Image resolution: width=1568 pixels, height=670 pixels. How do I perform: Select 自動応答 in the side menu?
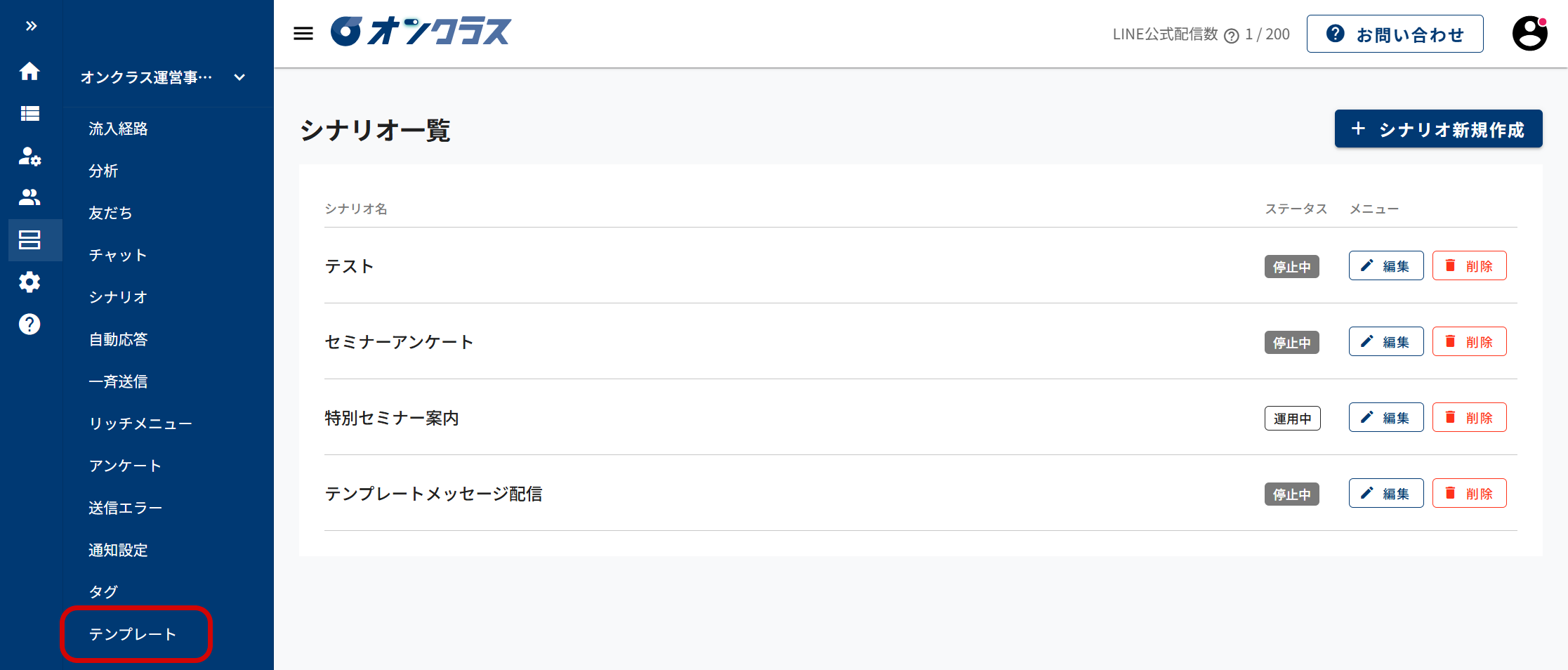click(x=118, y=339)
